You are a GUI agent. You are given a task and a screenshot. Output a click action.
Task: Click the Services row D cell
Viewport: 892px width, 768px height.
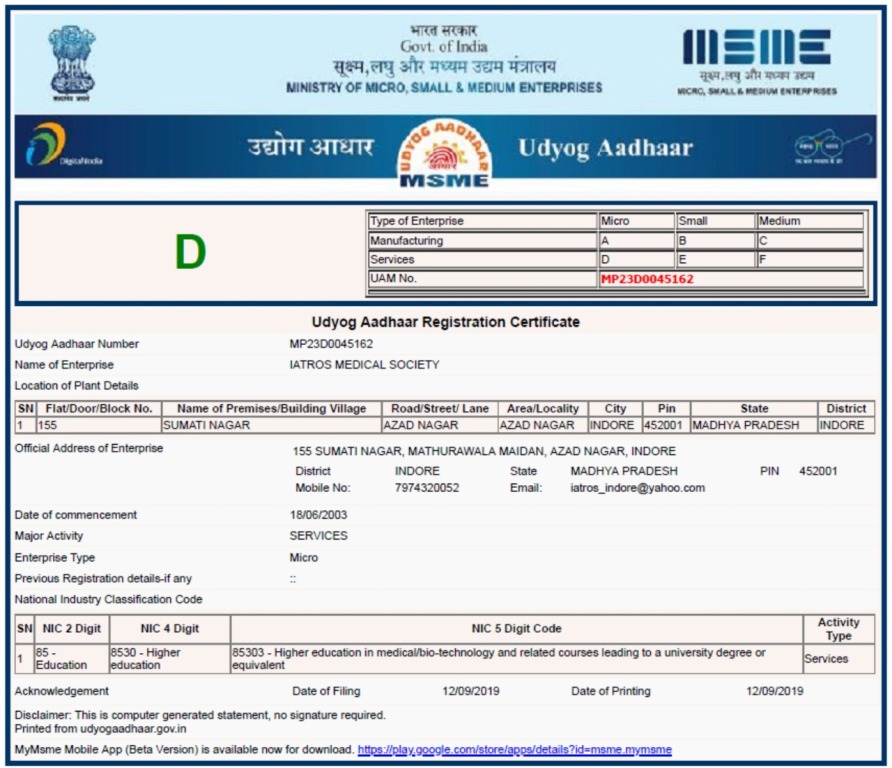tap(635, 260)
